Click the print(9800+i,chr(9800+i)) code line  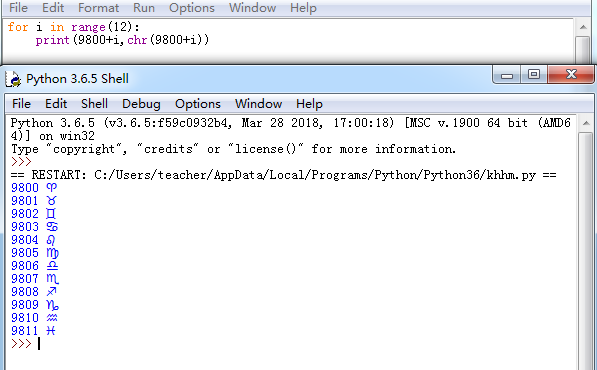point(122,40)
